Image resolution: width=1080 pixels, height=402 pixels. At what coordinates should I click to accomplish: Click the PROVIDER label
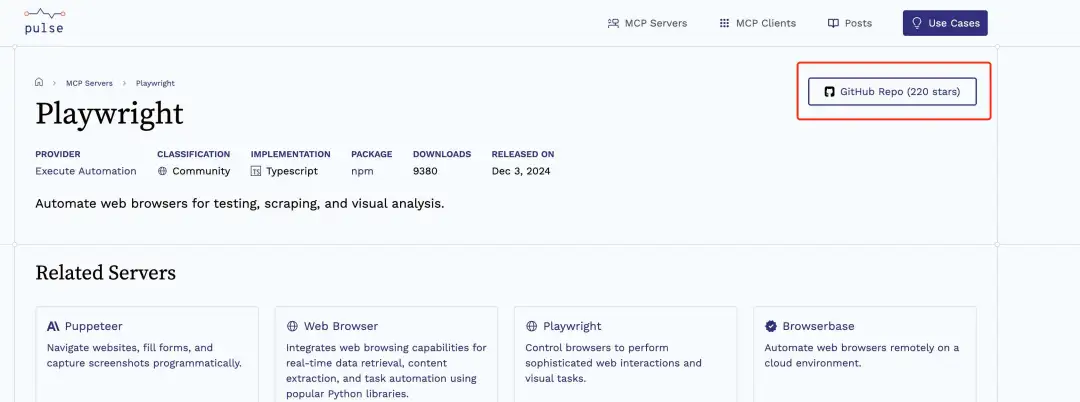pos(58,154)
